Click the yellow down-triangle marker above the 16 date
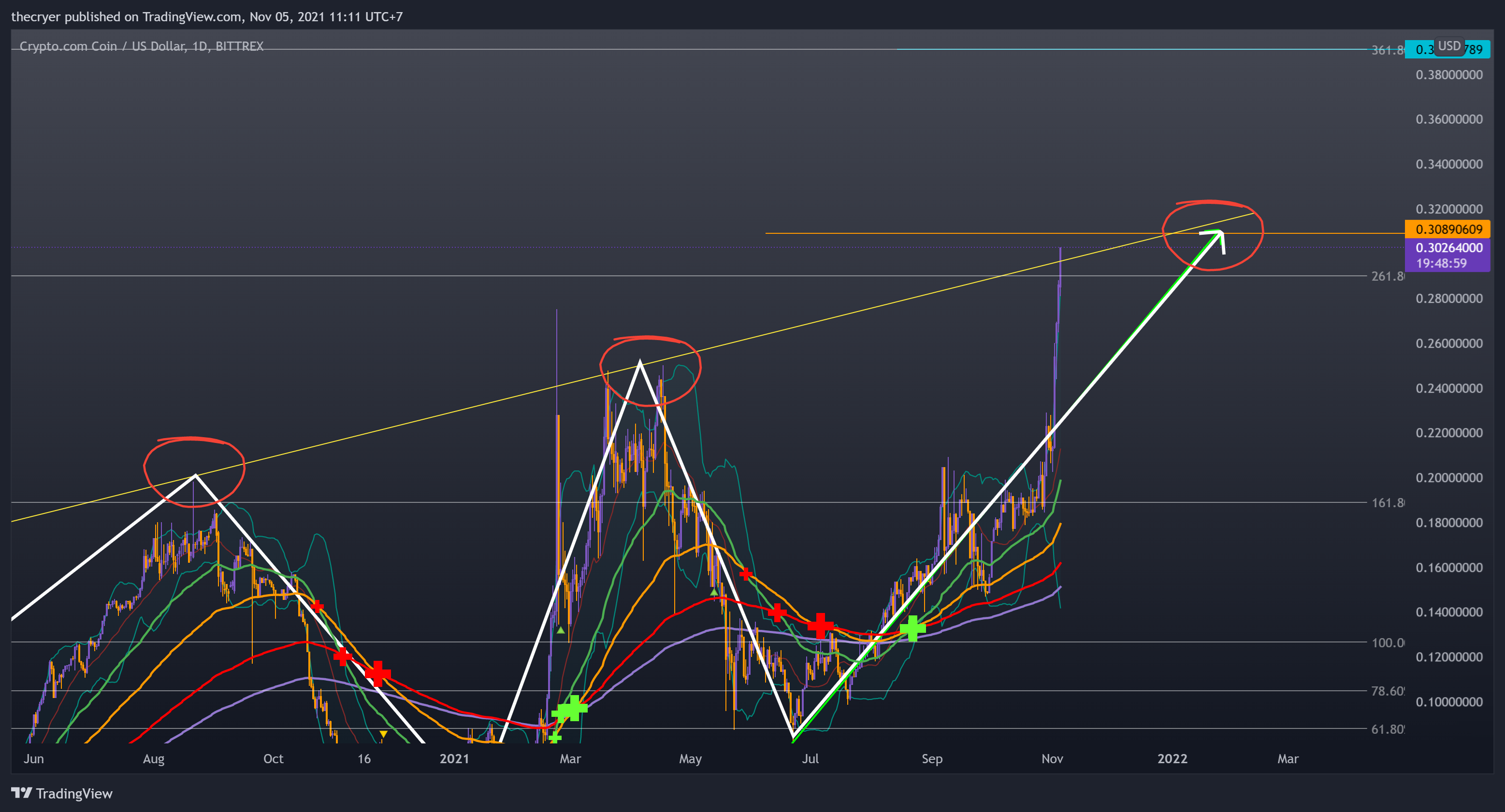1505x812 pixels. click(x=383, y=734)
